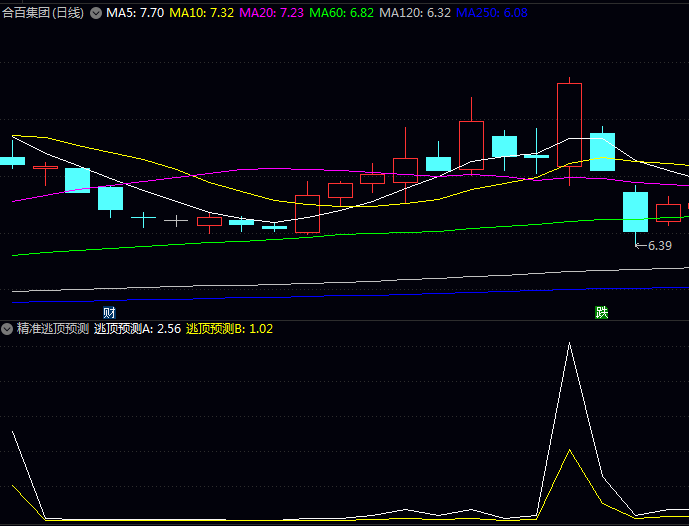This screenshot has height=526, width=689.
Task: Select the MA5: 7.70 indicator label
Action: [135, 13]
